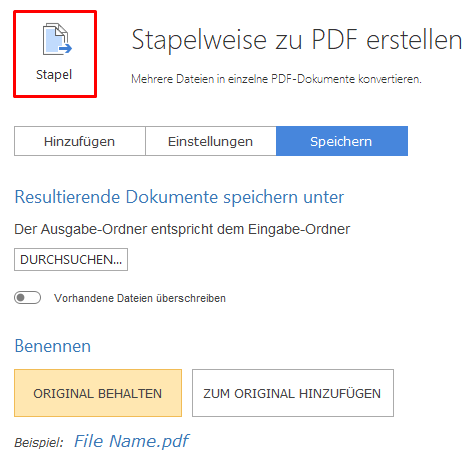Select the Speichern tab
The height and width of the screenshot is (467, 474).
point(342,141)
